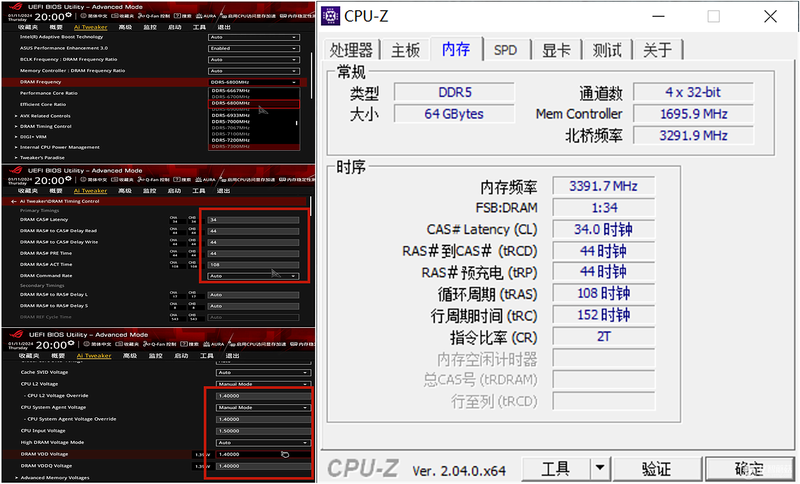
Task: Switch to CPU-Z 处理器 tab
Action: pyautogui.click(x=351, y=50)
